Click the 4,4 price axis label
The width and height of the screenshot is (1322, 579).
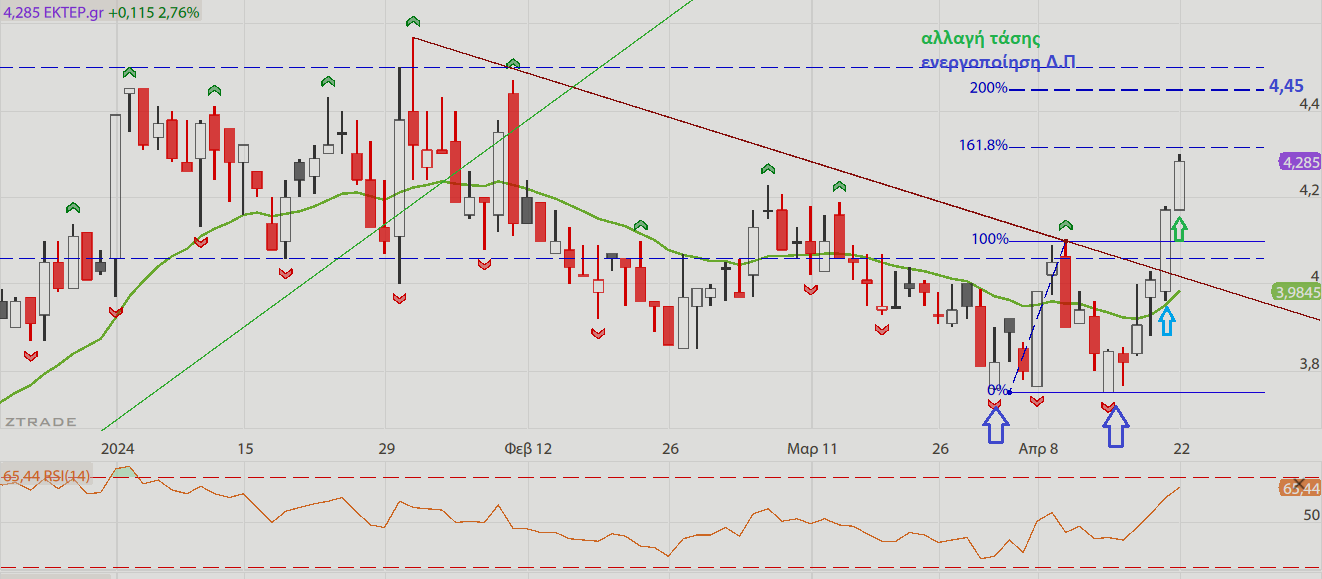pos(1309,104)
